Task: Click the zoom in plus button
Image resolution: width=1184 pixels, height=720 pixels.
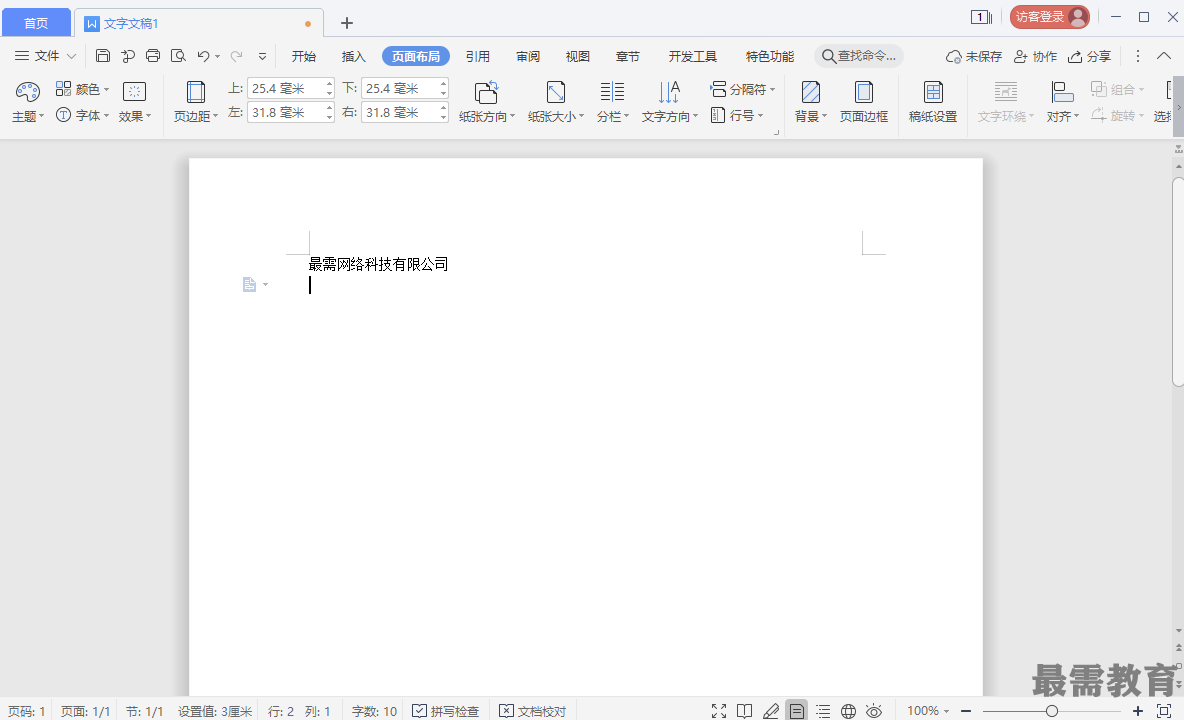Action: point(1138,711)
